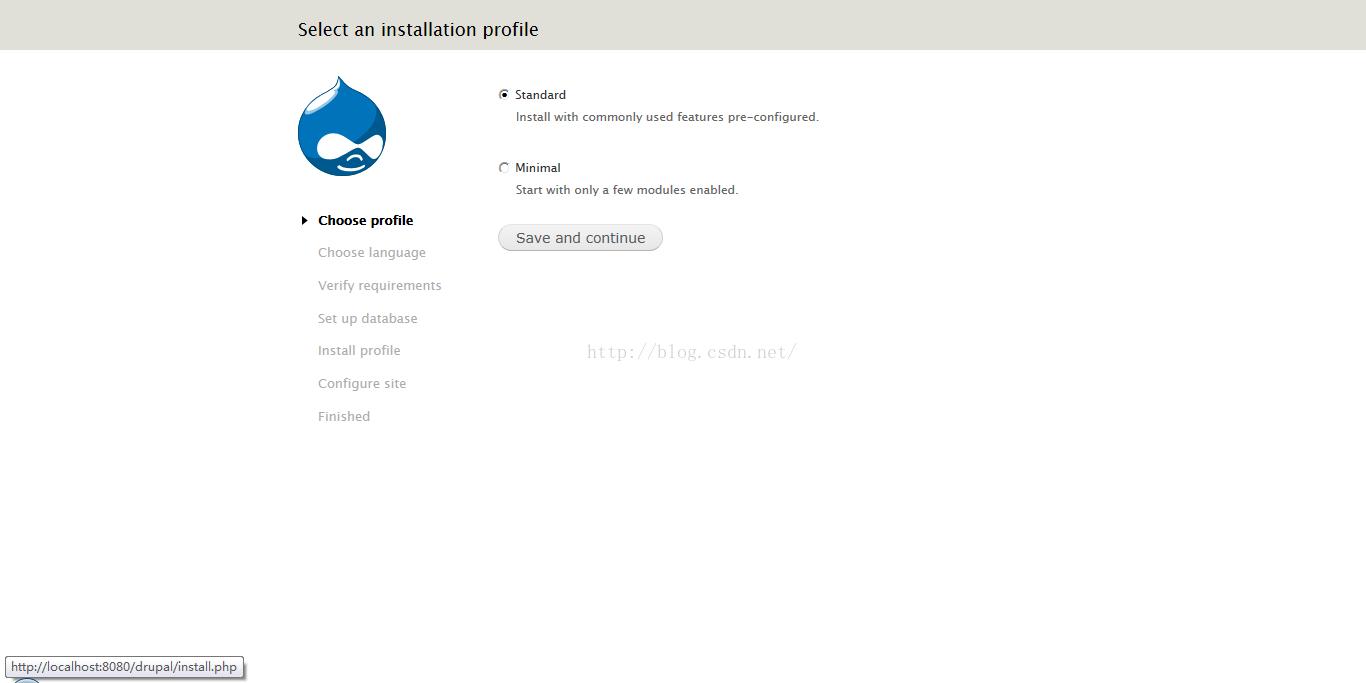Click the arrow marker beside Choose profile

pos(304,221)
